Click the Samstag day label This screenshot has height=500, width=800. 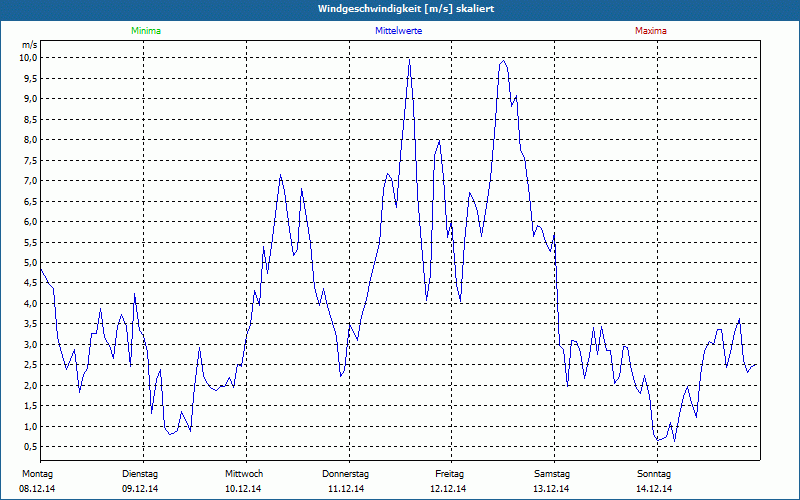[x=552, y=474]
